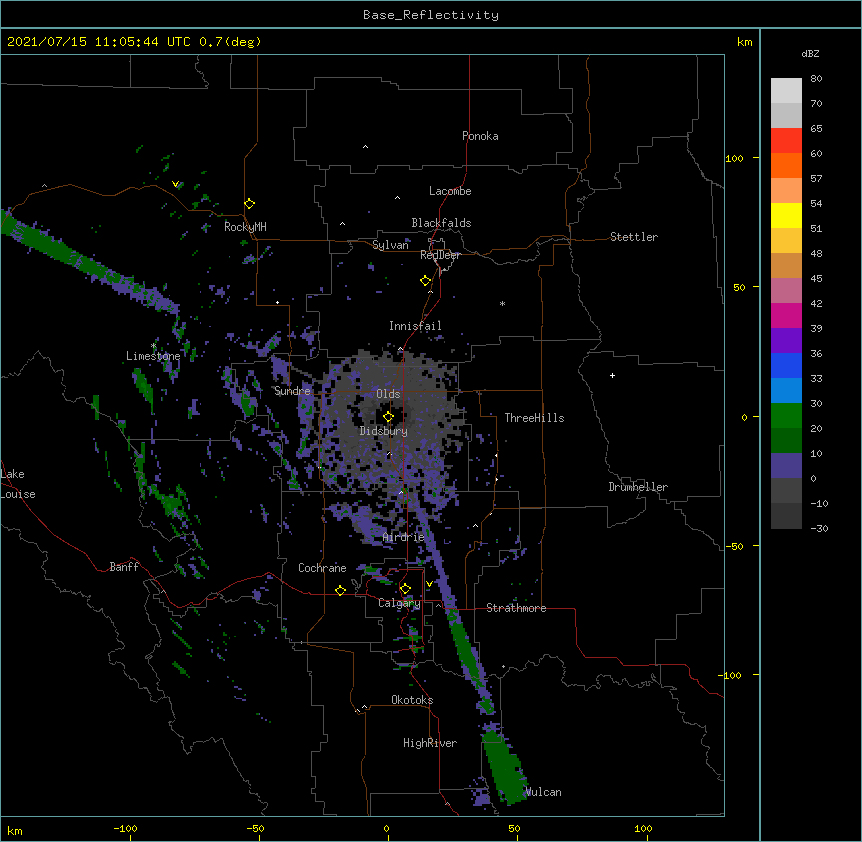Click the yellow diamond marker near RockyMH
The width and height of the screenshot is (862, 842).
pos(249,204)
